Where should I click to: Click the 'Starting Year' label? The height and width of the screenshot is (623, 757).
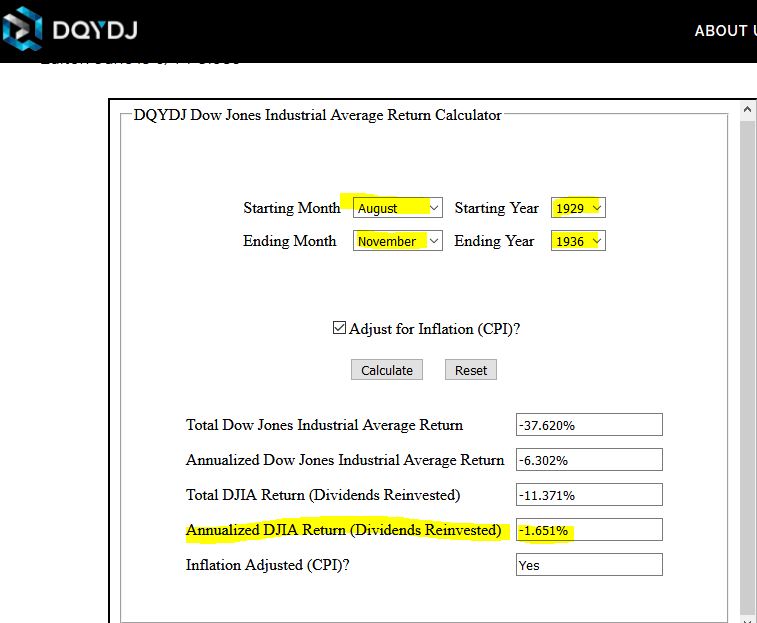pyautogui.click(x=496, y=208)
